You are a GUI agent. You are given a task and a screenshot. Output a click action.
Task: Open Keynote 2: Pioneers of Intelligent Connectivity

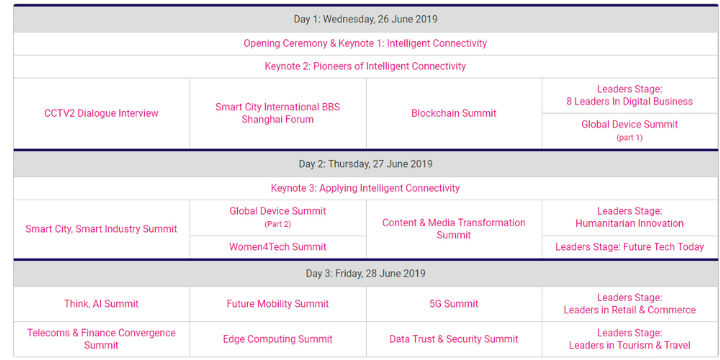coord(365,66)
